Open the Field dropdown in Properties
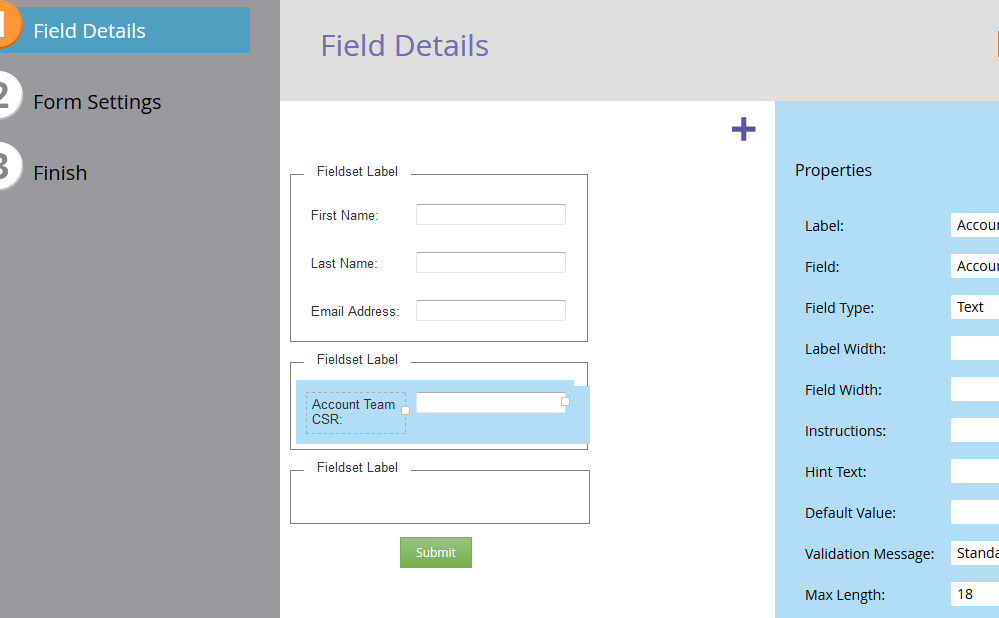The height and width of the screenshot is (618, 999). (974, 266)
